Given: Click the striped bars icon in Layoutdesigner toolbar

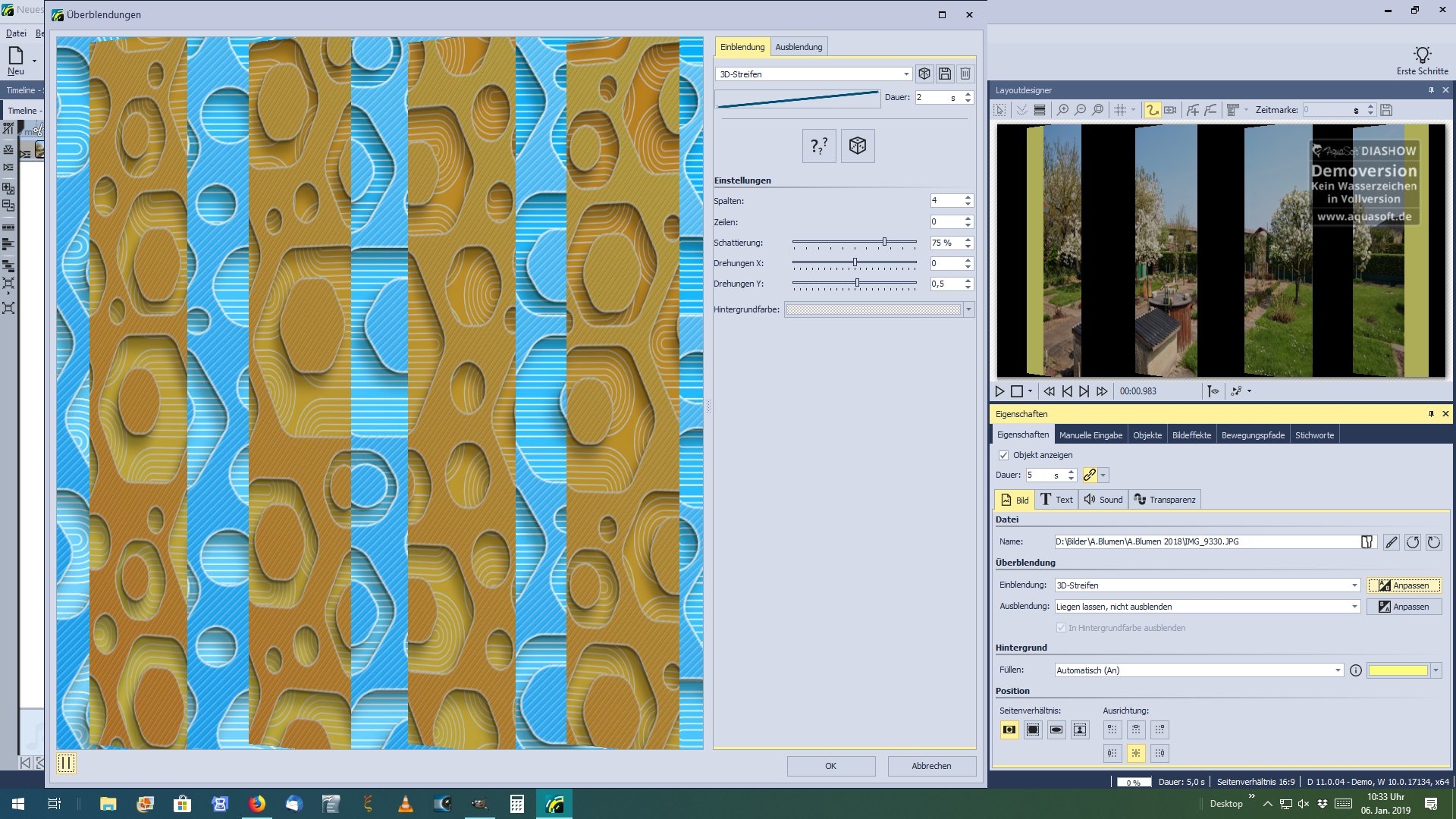Looking at the screenshot, I should [x=1040, y=110].
